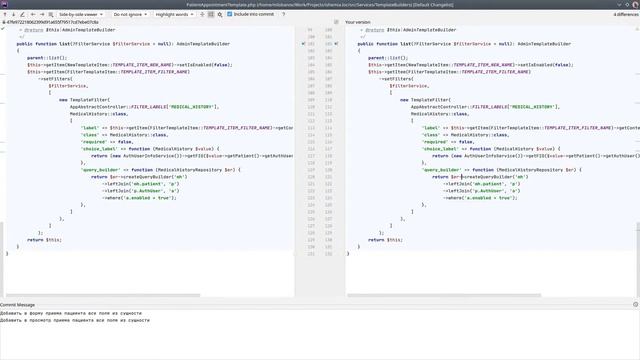The width and height of the screenshot is (640, 360).
Task: Click the lock icon beside revision hash
Action: pos(4,22)
